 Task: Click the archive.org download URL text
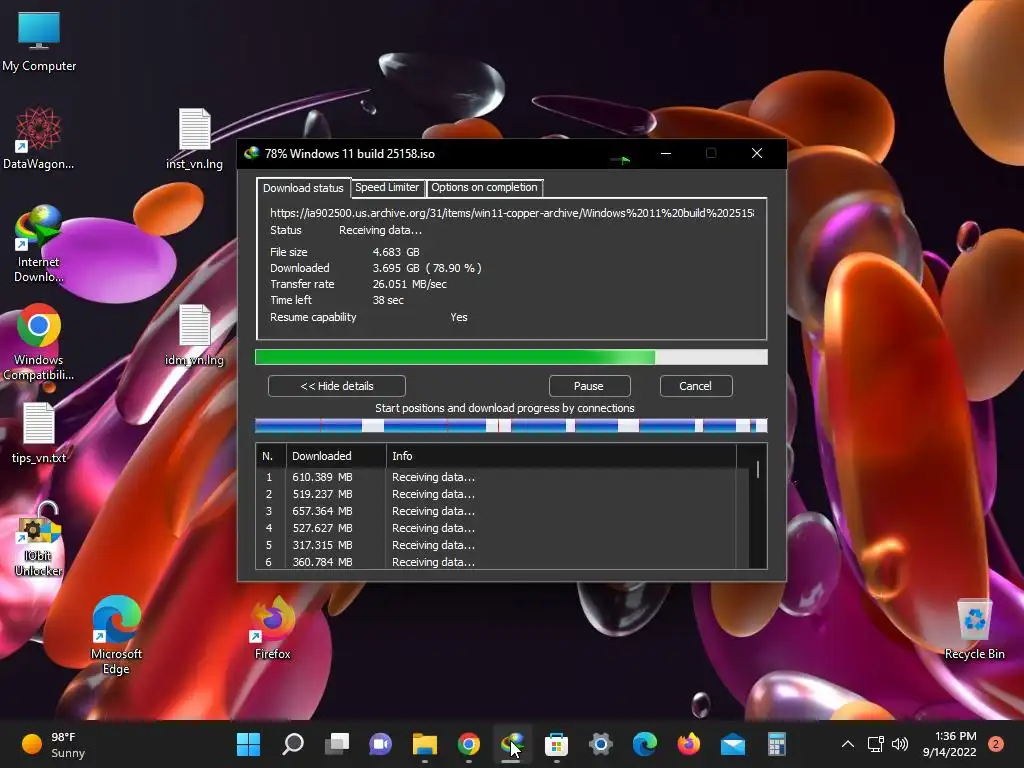[512, 213]
